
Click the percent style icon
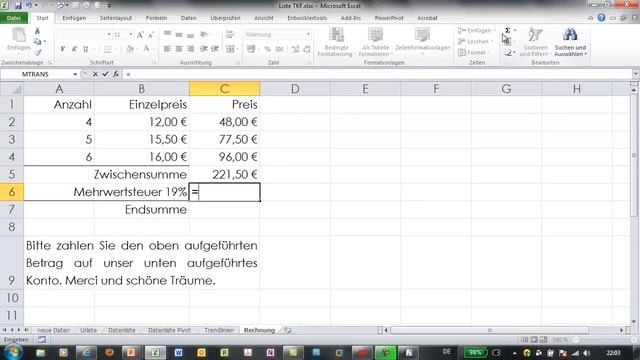pos(267,49)
